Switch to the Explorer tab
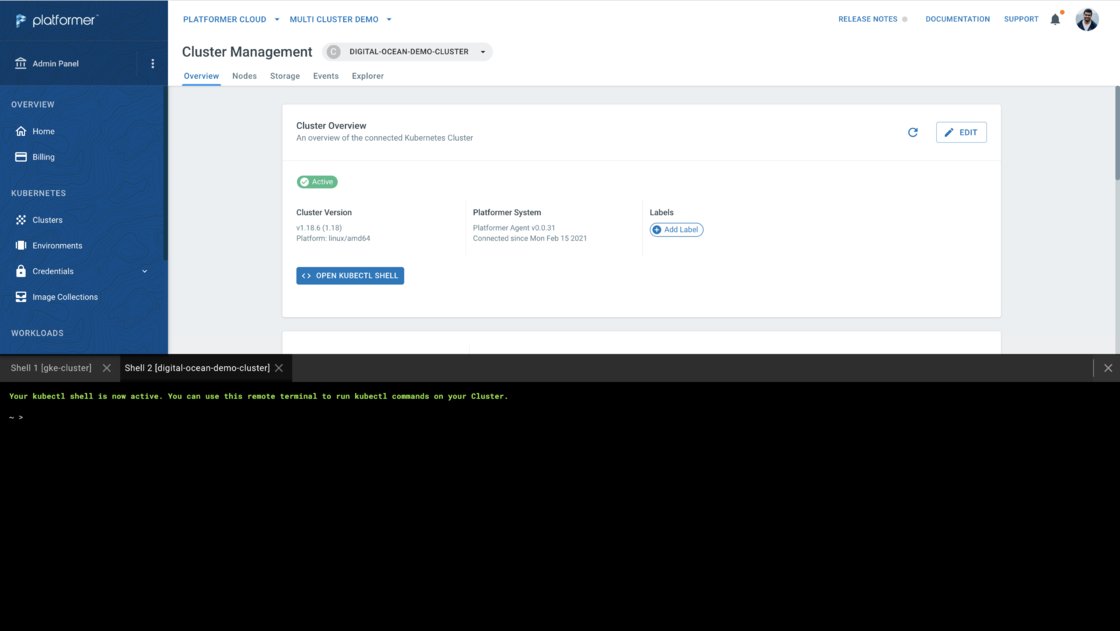Screen dimensions: 1120x631 coord(368,76)
